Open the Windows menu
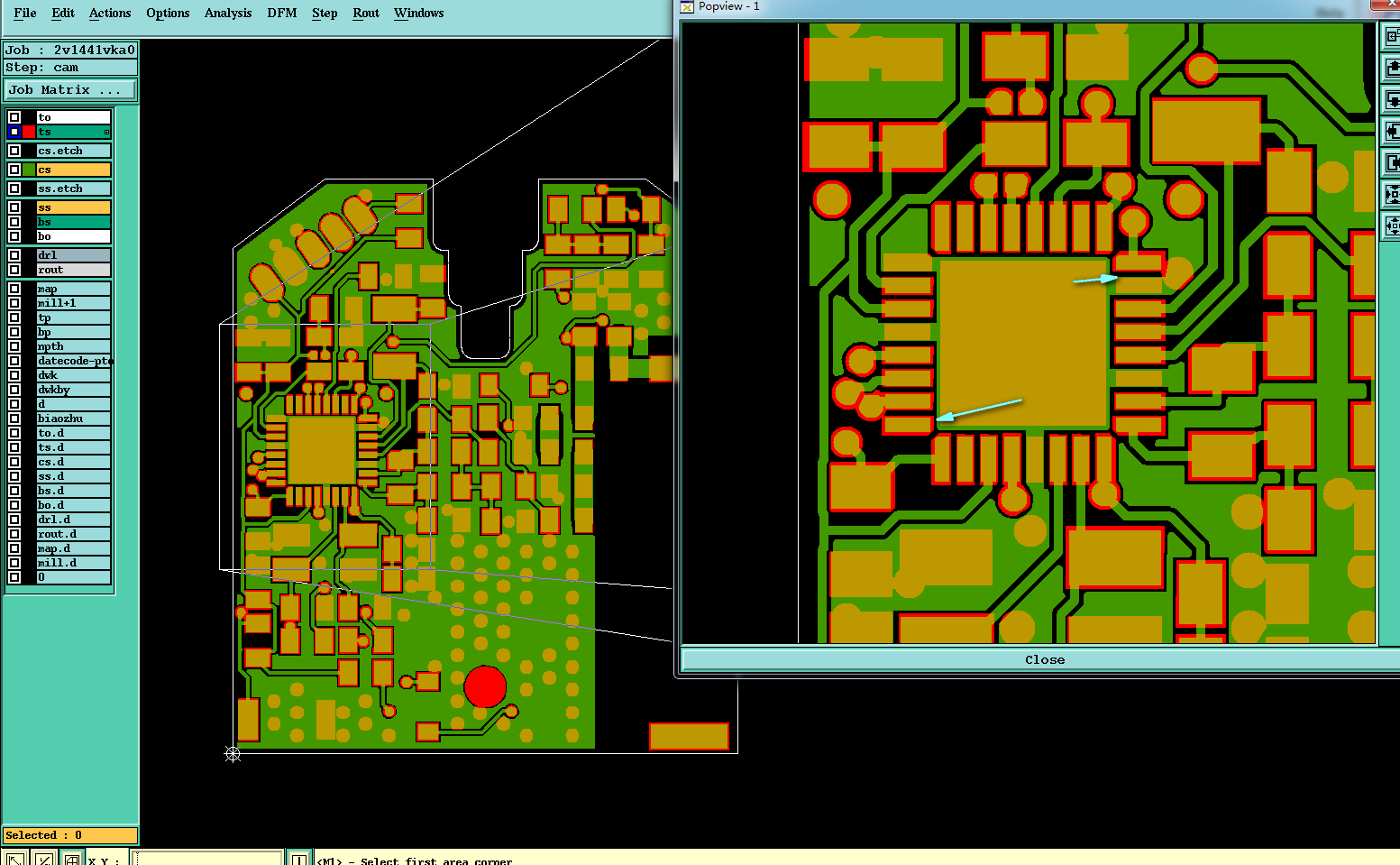 [x=419, y=13]
